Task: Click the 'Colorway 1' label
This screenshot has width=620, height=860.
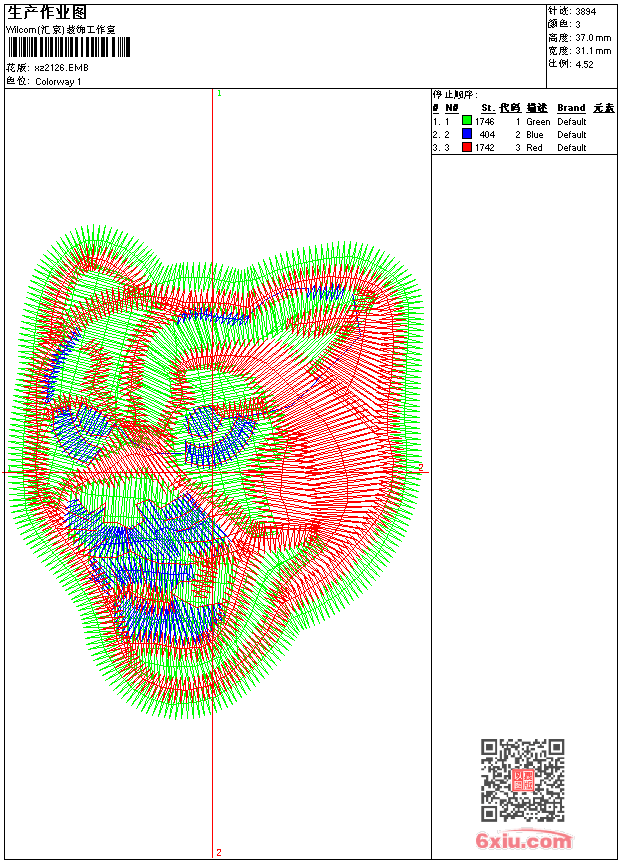Action: pos(58,82)
